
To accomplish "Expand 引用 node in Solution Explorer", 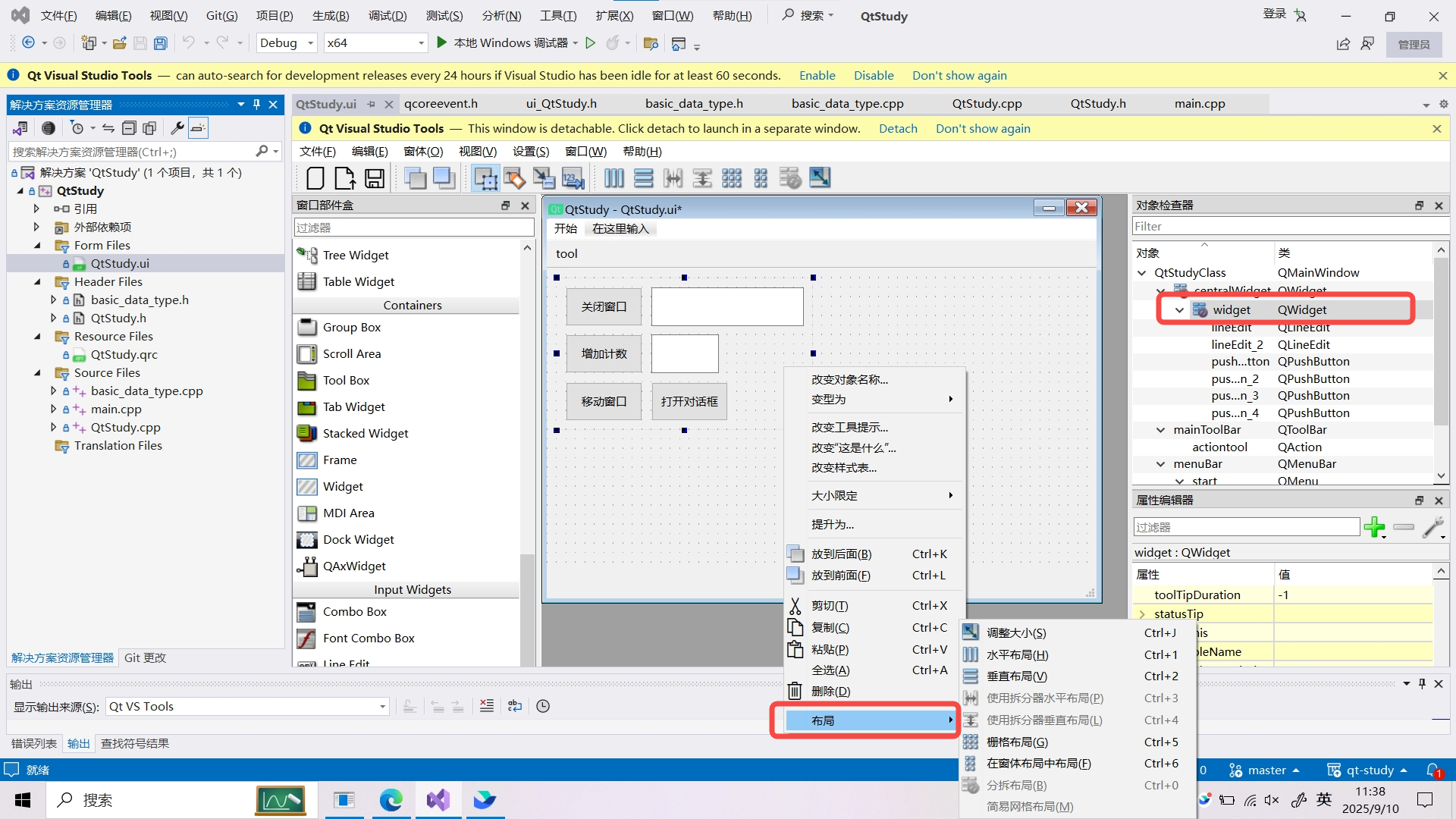I will point(36,209).
